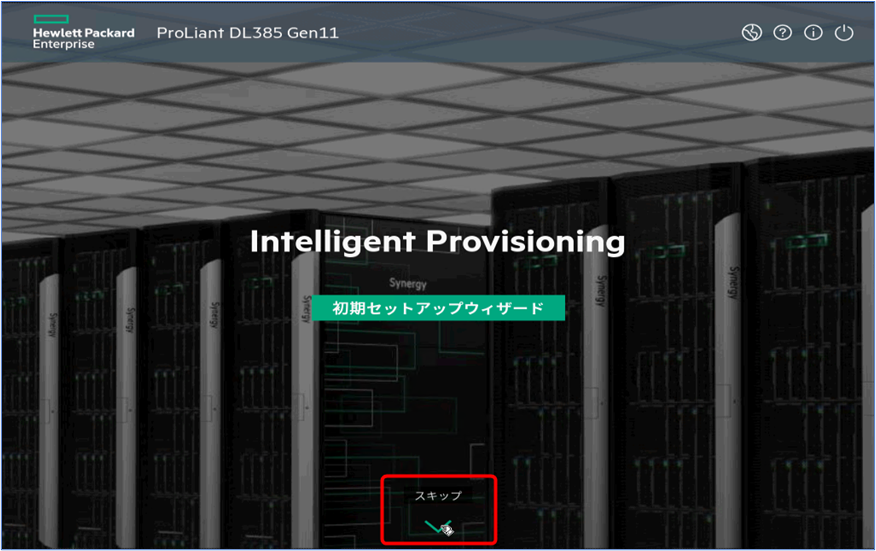Click the スキップ text label
Screen dimensions: 876x551
[x=438, y=495]
